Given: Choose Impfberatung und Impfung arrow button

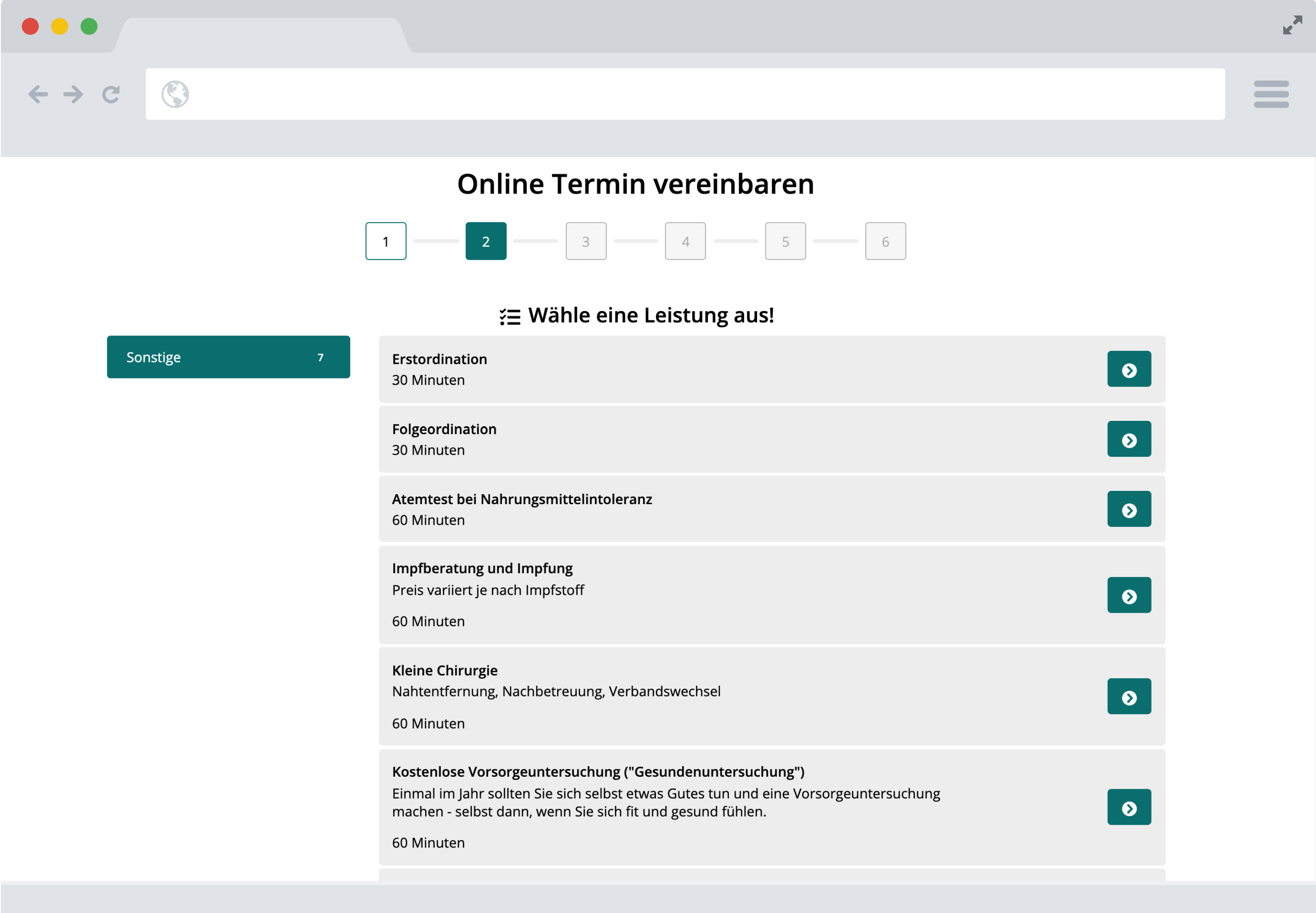Looking at the screenshot, I should pos(1129,595).
